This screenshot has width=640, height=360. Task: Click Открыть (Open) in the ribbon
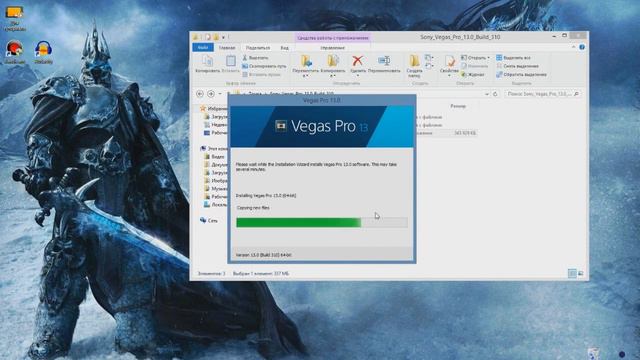pyautogui.click(x=475, y=58)
